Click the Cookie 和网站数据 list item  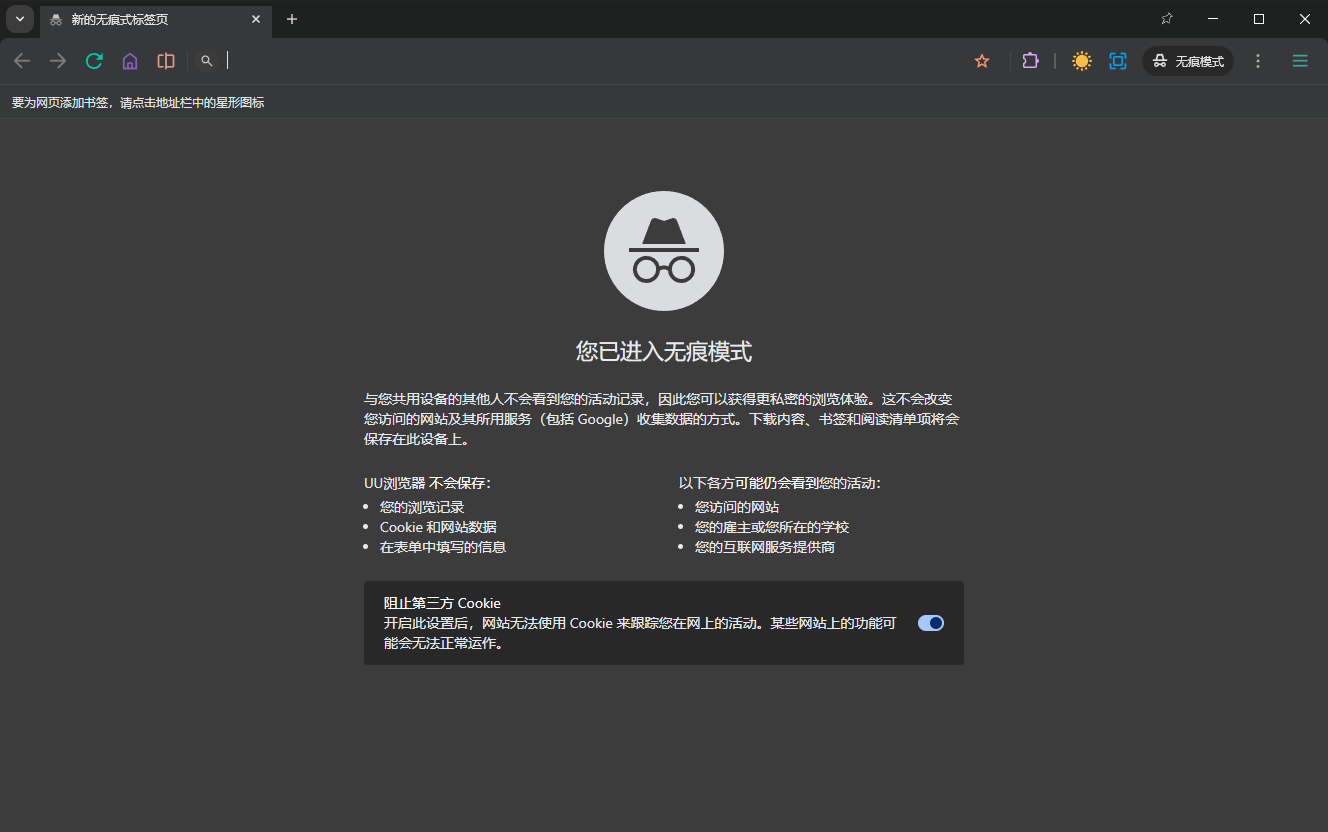(438, 527)
